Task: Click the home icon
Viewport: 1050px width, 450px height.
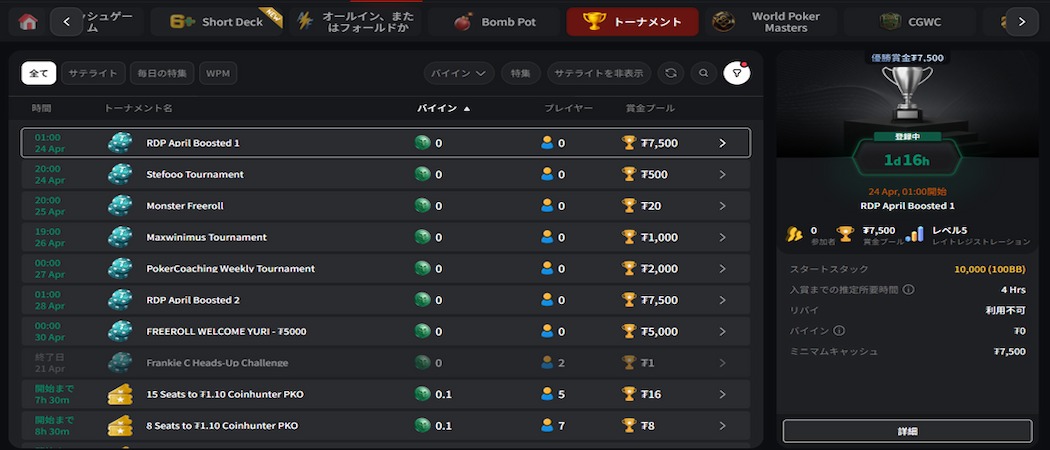Action: click(x=28, y=22)
